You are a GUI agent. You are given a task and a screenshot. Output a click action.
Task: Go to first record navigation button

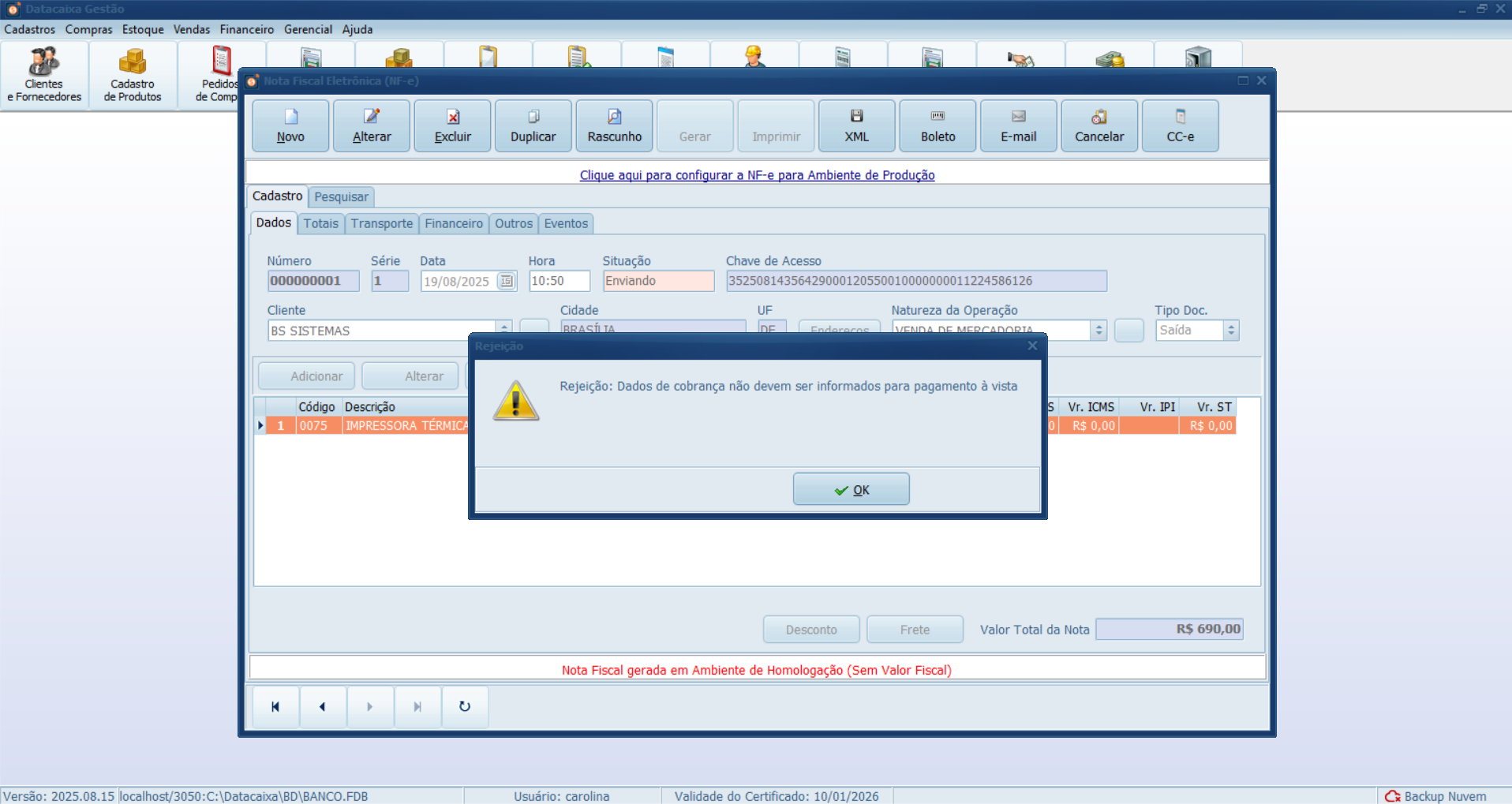pyautogui.click(x=275, y=707)
